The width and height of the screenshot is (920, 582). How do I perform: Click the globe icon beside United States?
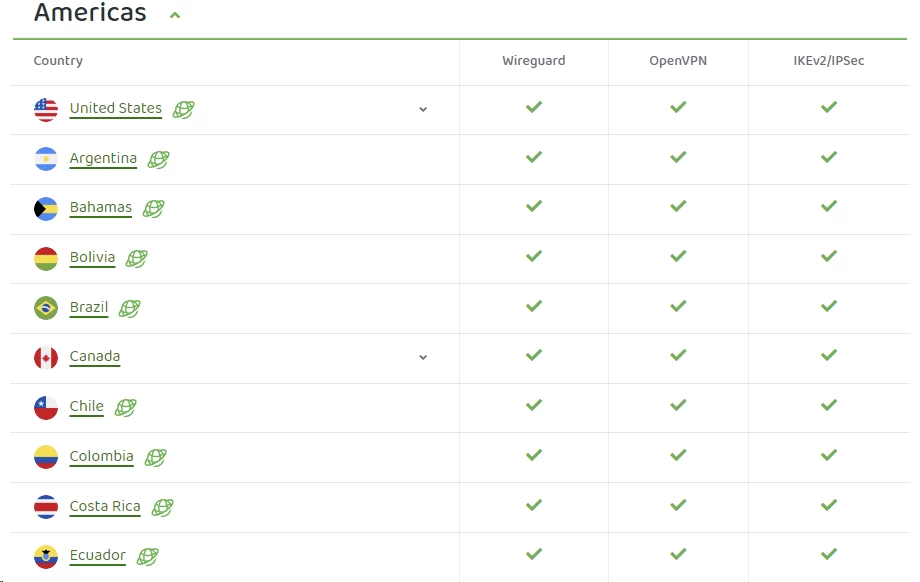pos(184,109)
